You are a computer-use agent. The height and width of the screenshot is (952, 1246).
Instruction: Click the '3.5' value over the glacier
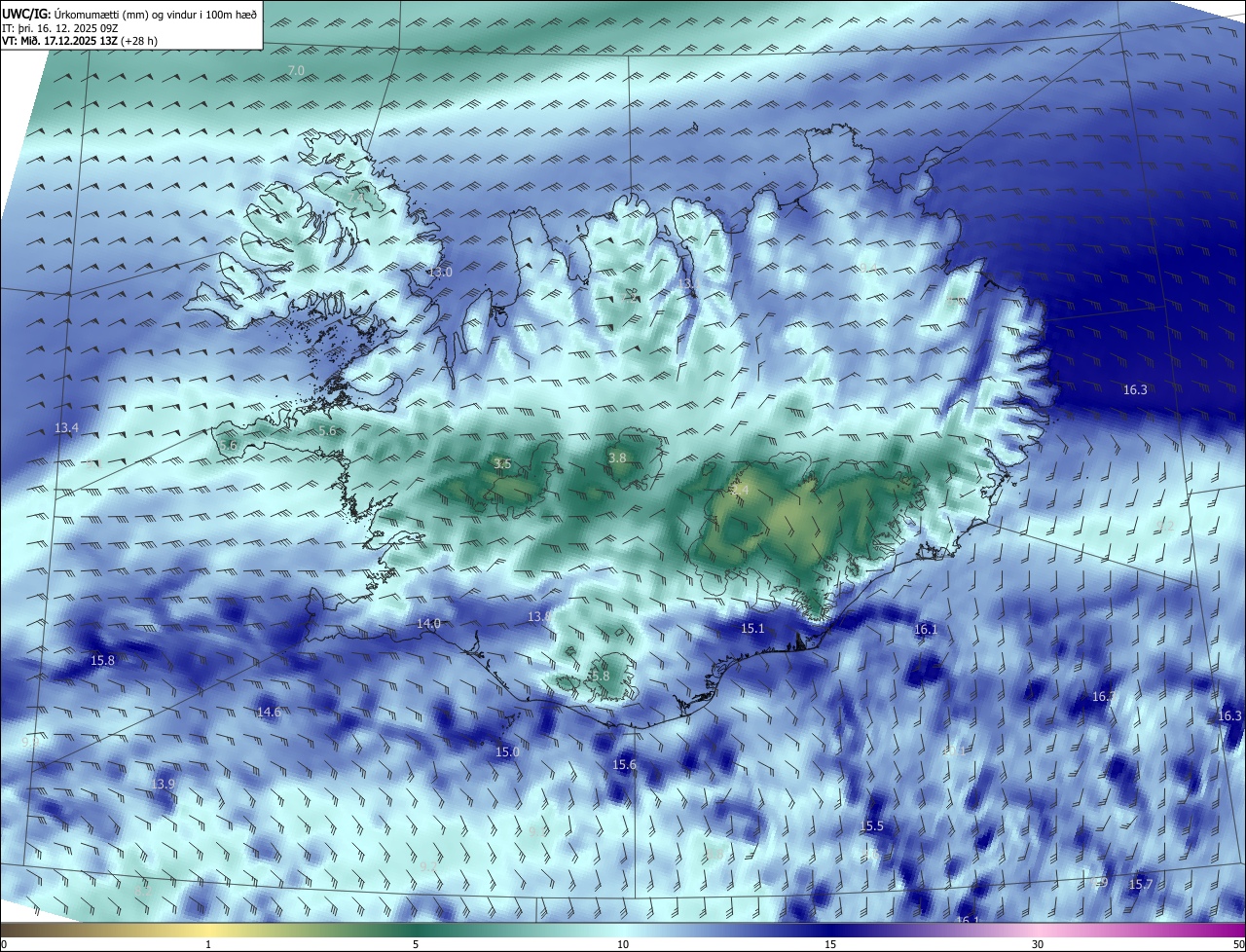pos(502,464)
